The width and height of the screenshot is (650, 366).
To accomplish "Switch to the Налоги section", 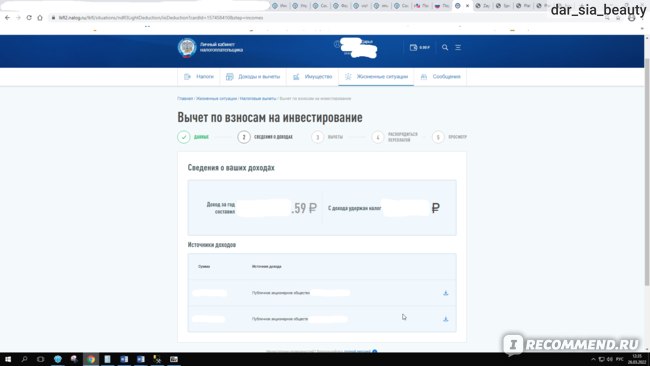I will [199, 77].
